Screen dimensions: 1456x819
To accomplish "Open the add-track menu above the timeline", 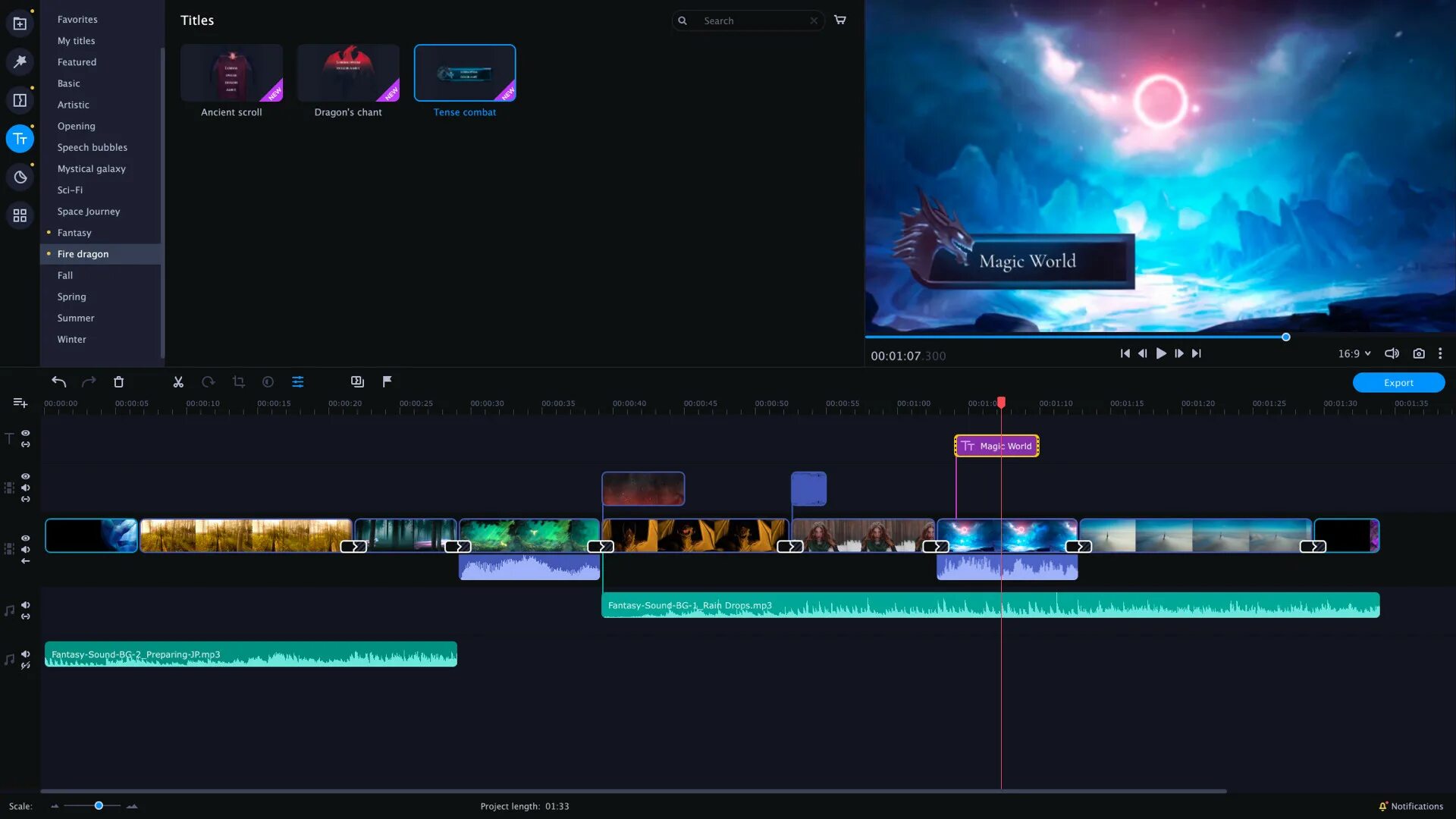I will coord(20,403).
